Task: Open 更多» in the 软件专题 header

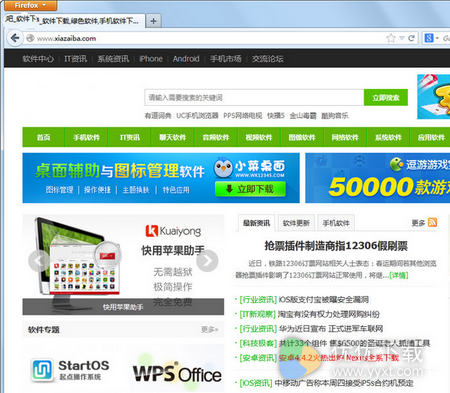Action: click(x=209, y=329)
